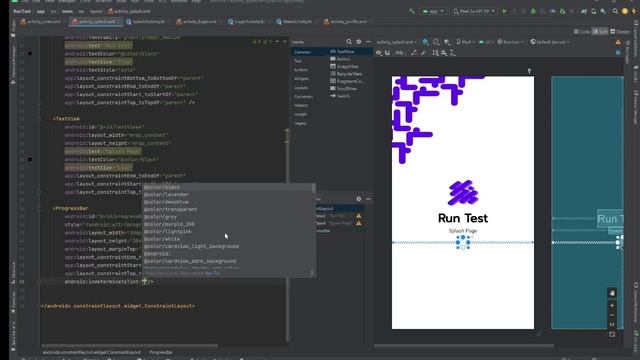Image resolution: width=640 pixels, height=360 pixels.
Task: Pick RecyclerView from the palette
Action: click(346, 74)
